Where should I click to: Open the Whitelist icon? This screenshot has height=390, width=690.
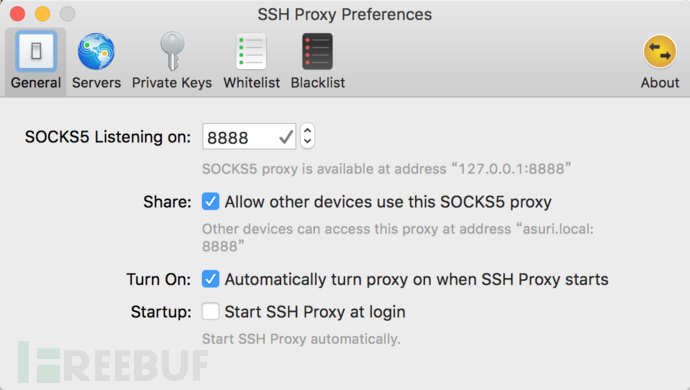tap(251, 52)
